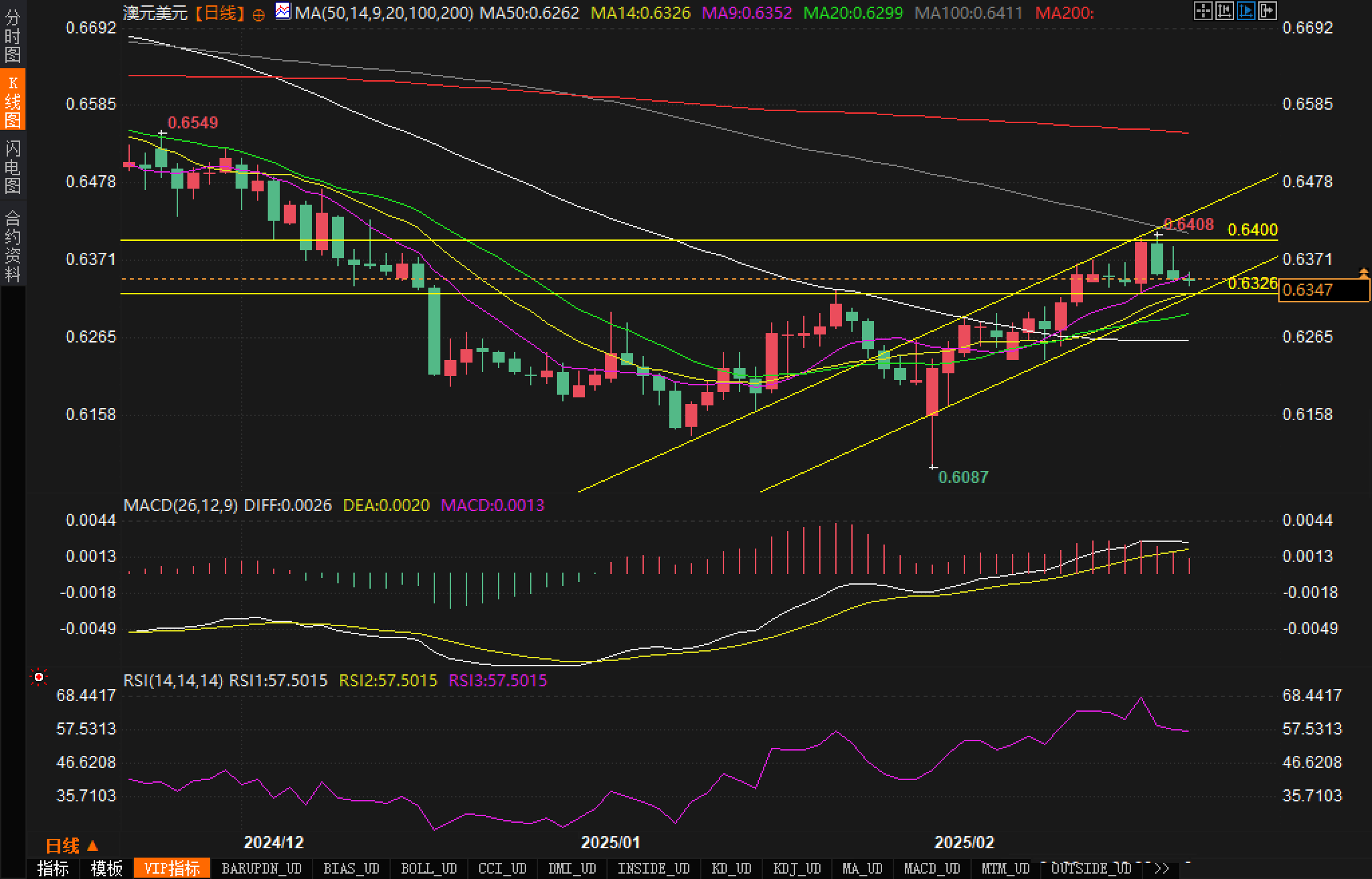The image size is (1372, 879).
Task: Click the red sun marker beside RSI panel
Action: [39, 678]
